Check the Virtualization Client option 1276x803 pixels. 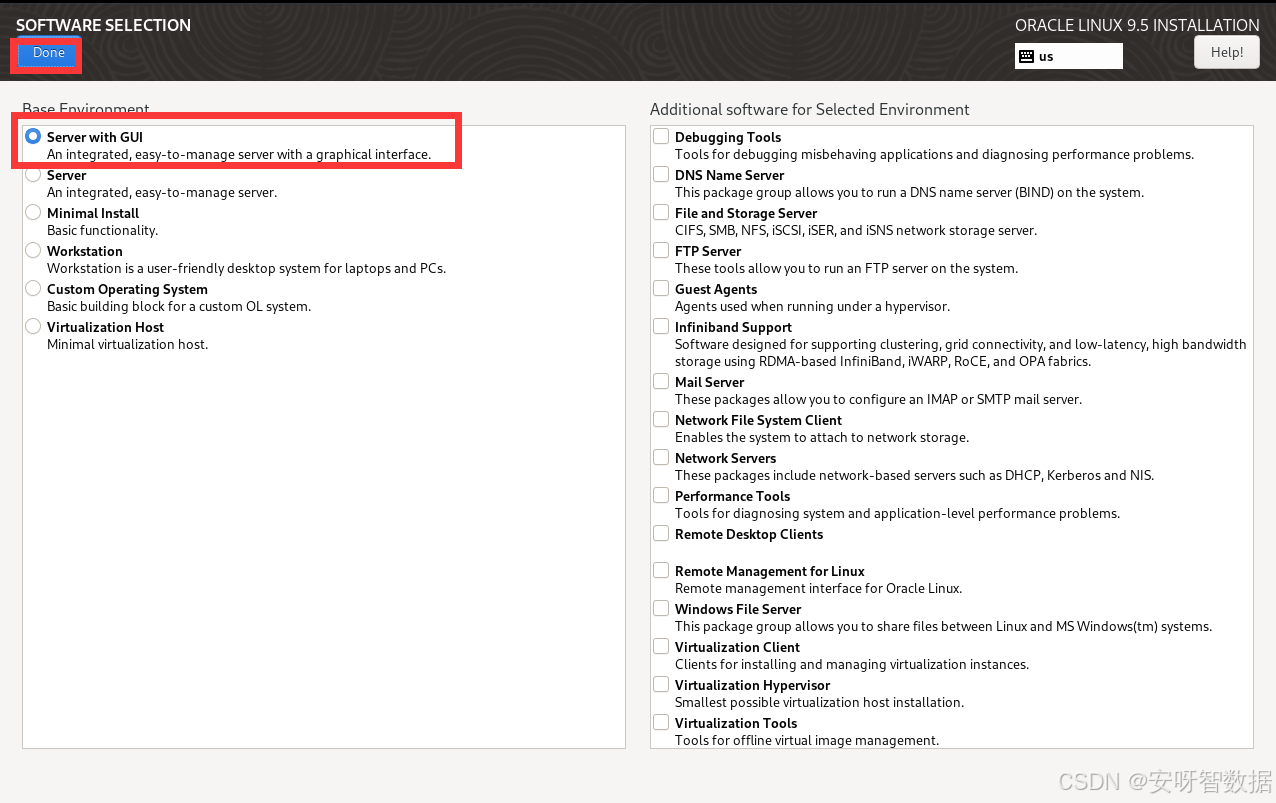pos(661,646)
